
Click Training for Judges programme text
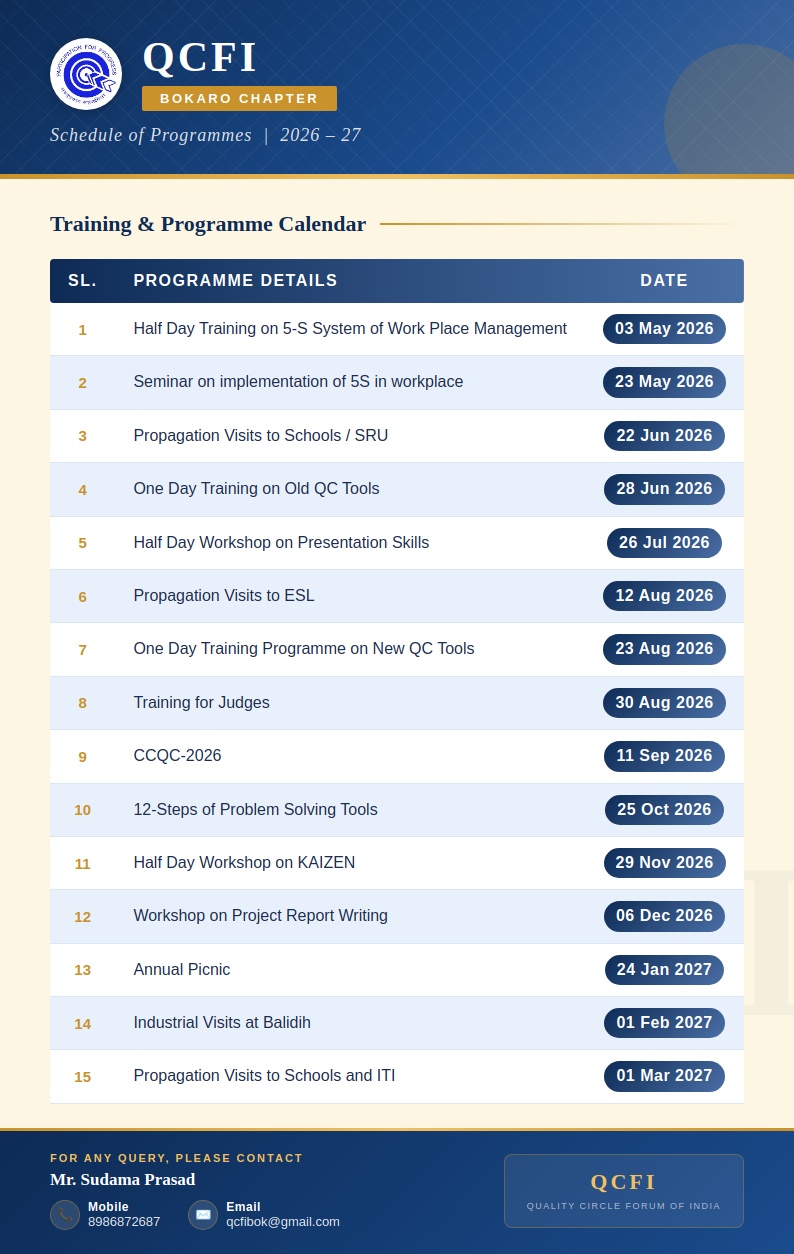[x=201, y=703]
